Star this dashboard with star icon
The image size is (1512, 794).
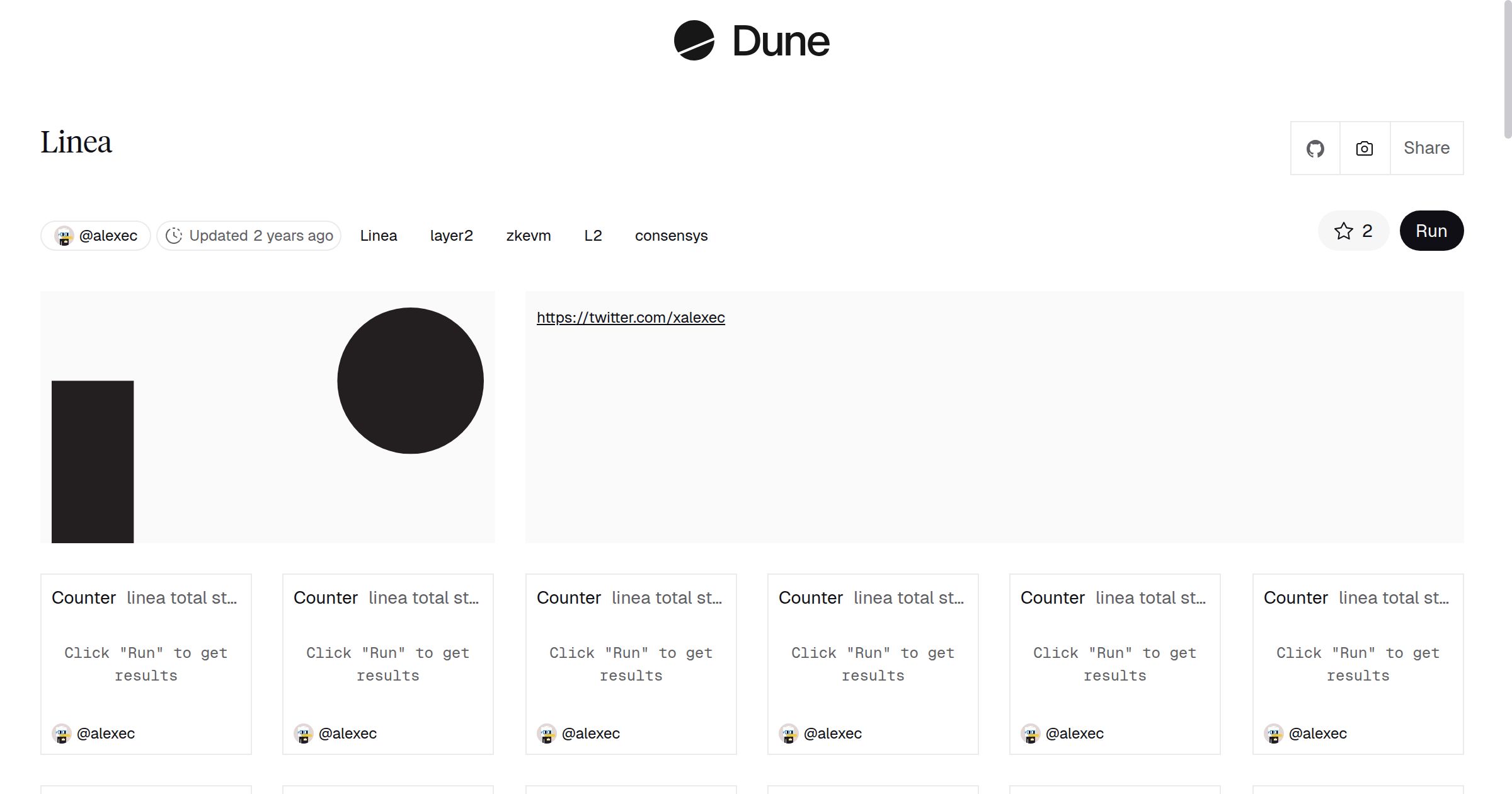click(x=1343, y=231)
